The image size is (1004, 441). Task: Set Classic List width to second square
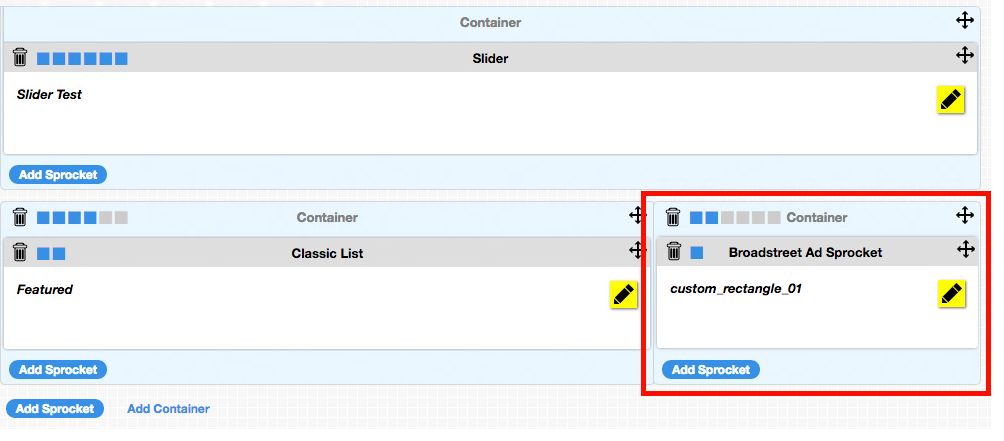click(59, 253)
